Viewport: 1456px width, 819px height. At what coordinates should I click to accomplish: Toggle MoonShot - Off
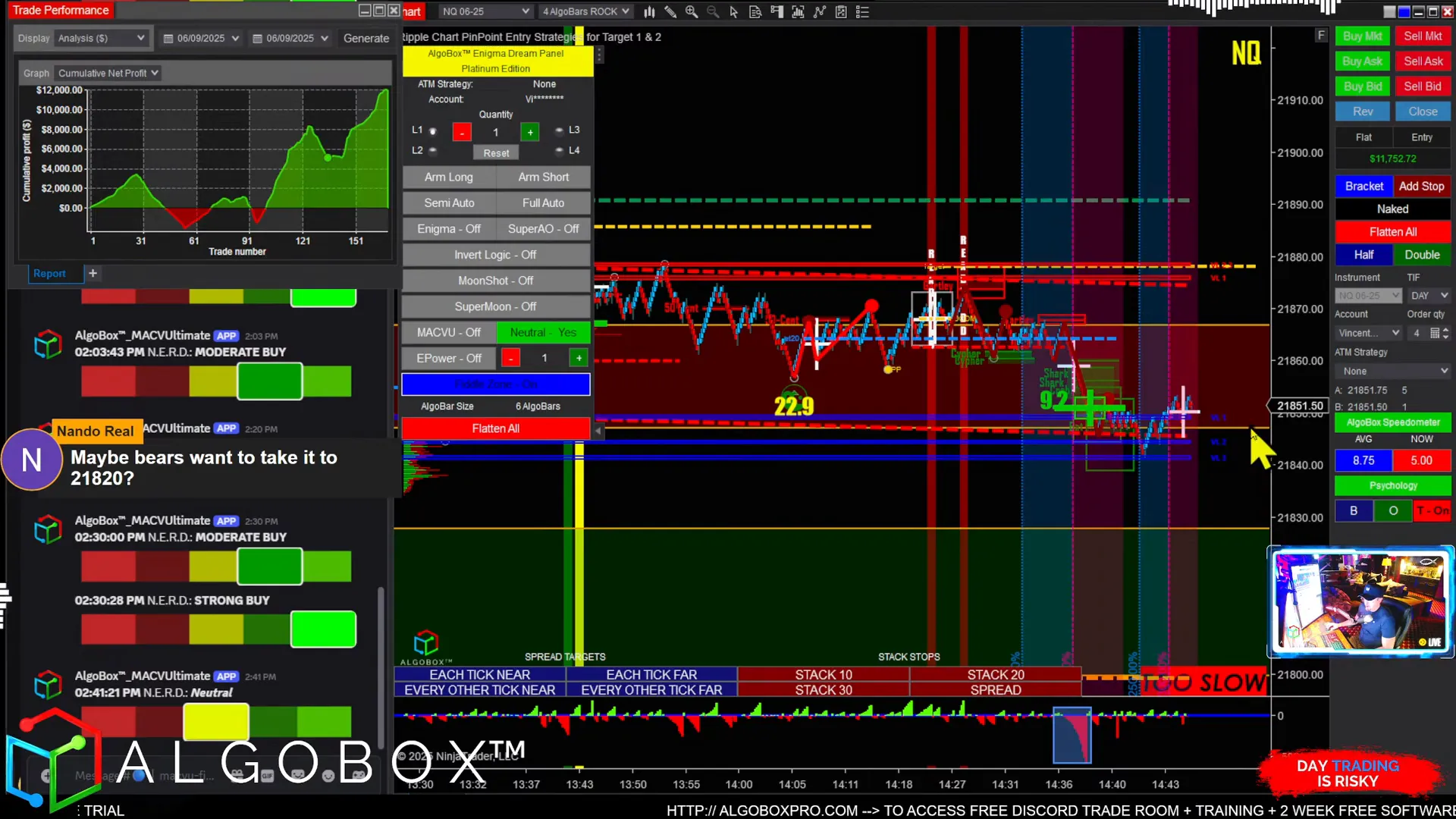coord(496,281)
